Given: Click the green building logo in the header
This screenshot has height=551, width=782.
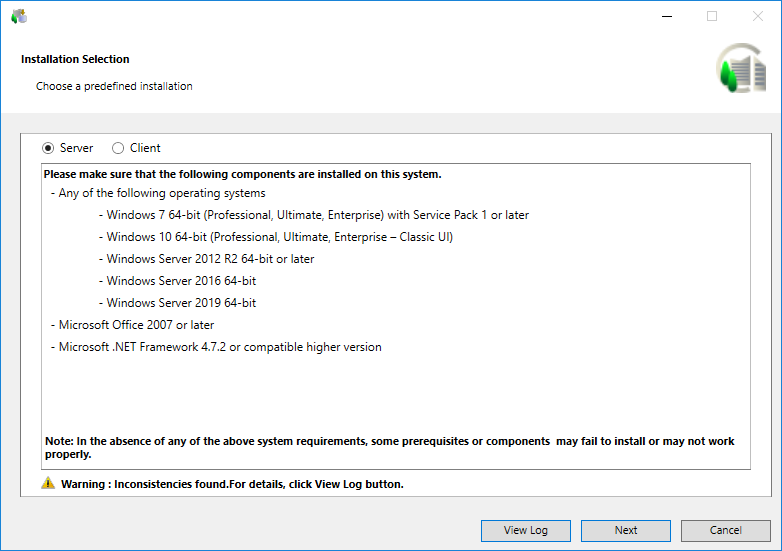Looking at the screenshot, I should 740,69.
